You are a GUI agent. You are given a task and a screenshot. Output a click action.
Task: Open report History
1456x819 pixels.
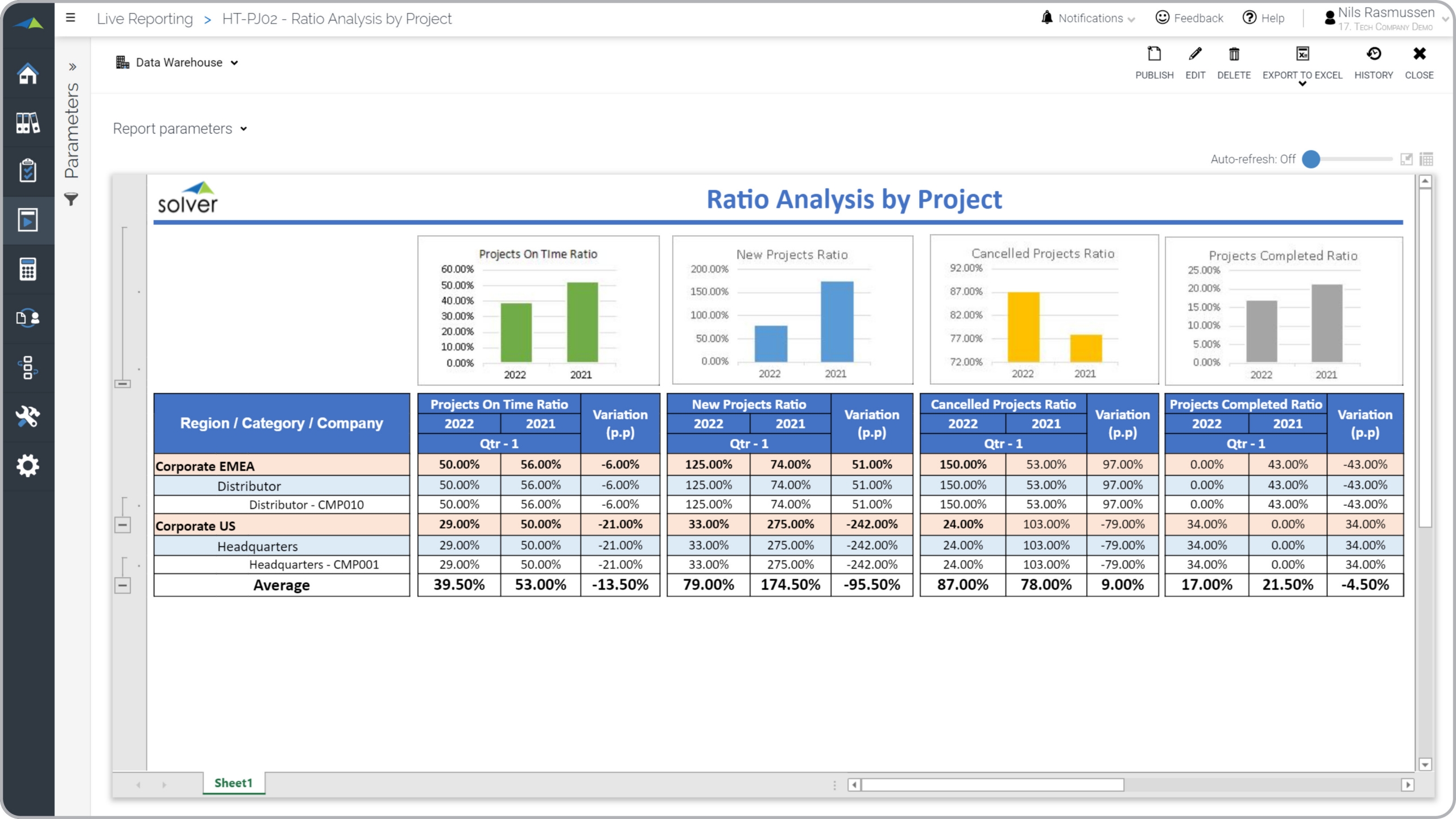tap(1374, 55)
